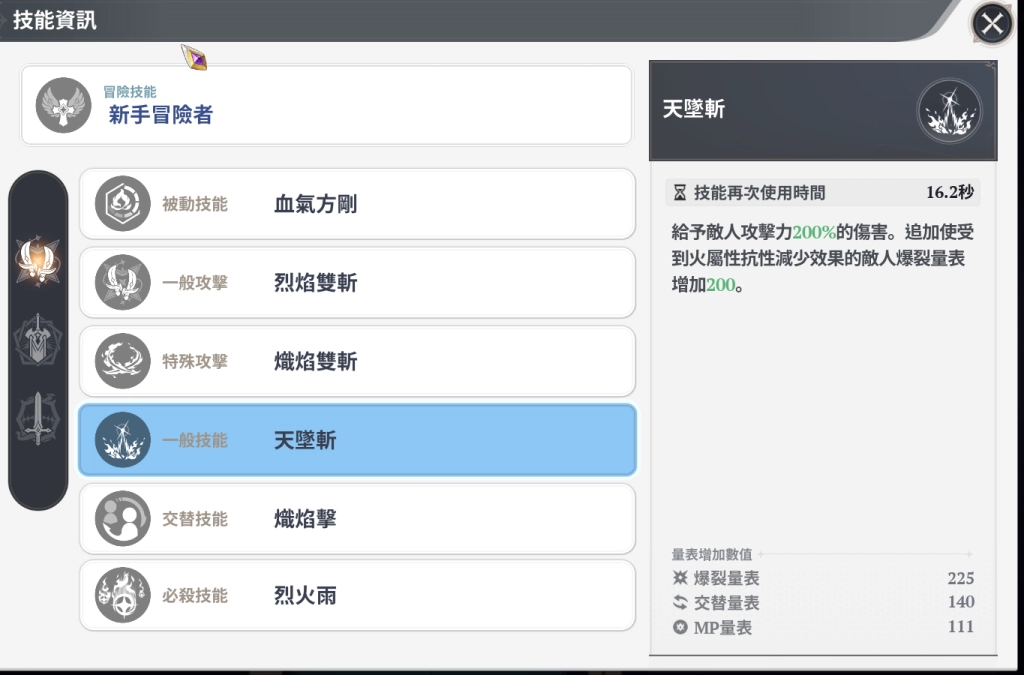Viewport: 1024px width, 675px height.
Task: Click the 熾焰雙斬 special attack icon
Action: (122, 361)
